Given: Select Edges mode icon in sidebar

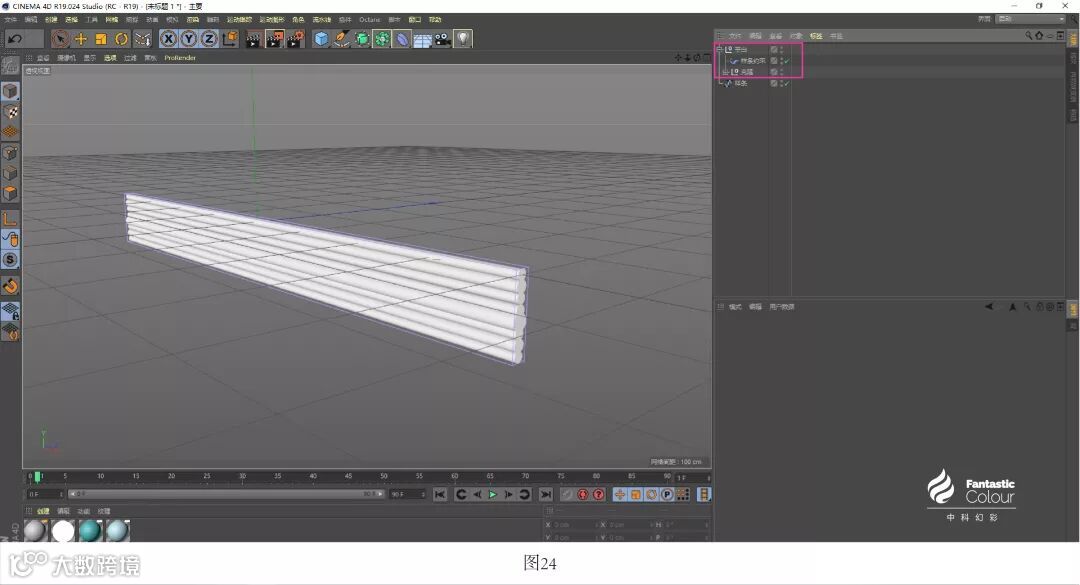Looking at the screenshot, I should click(10, 173).
